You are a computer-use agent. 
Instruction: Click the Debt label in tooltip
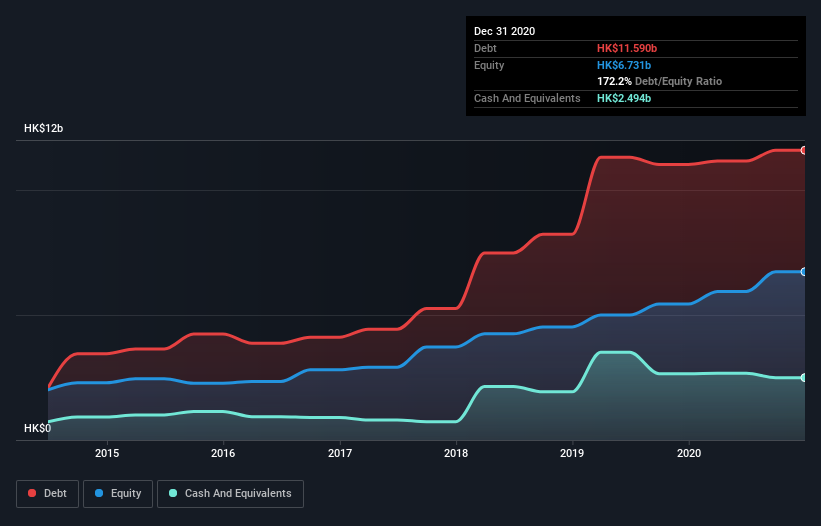point(485,48)
